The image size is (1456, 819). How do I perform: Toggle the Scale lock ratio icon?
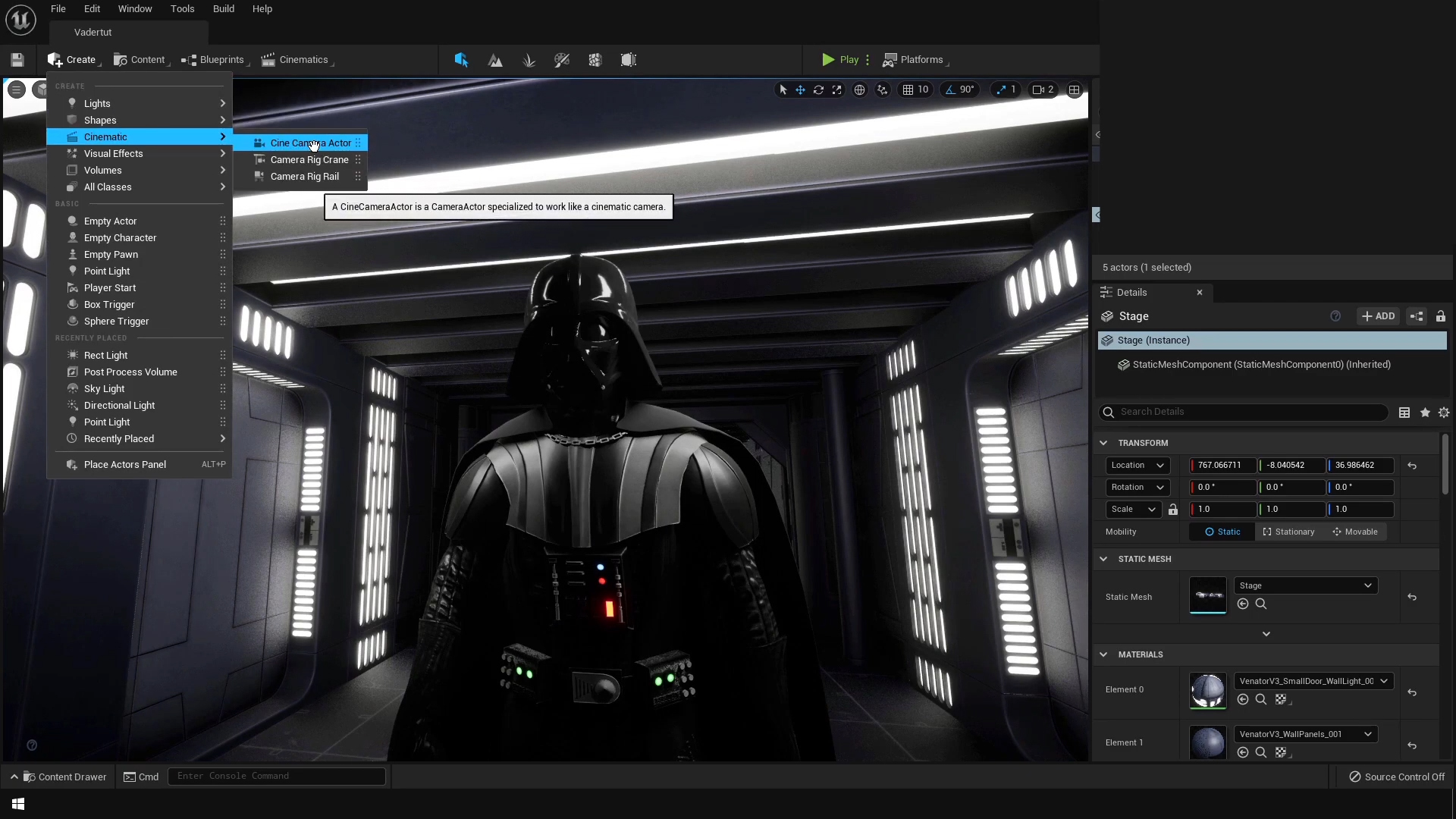pyautogui.click(x=1173, y=510)
